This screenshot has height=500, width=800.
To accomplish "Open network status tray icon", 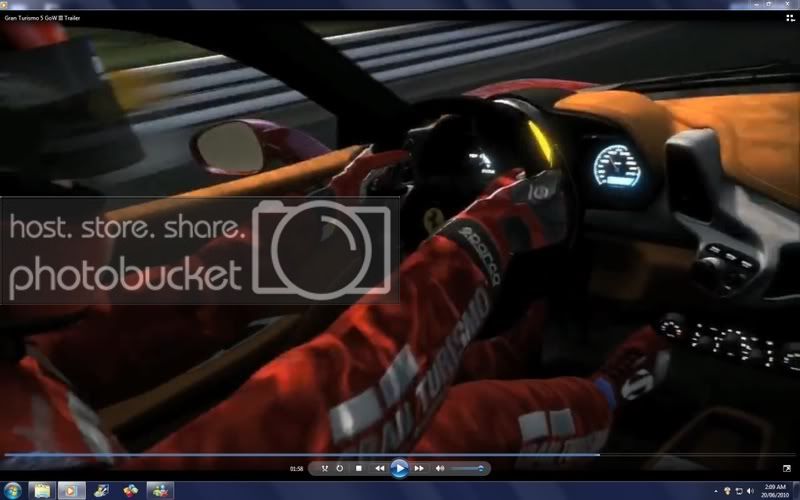I will coord(739,491).
